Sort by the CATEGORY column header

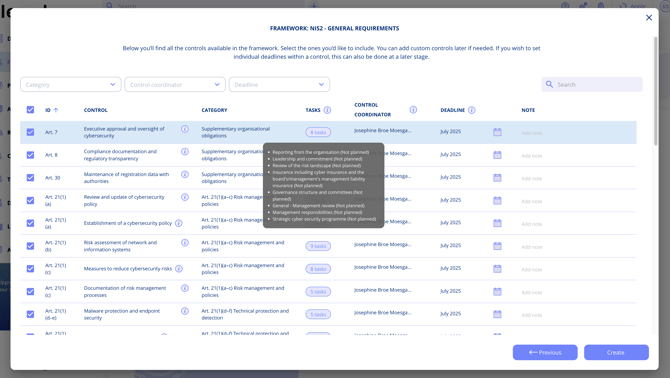(x=215, y=110)
